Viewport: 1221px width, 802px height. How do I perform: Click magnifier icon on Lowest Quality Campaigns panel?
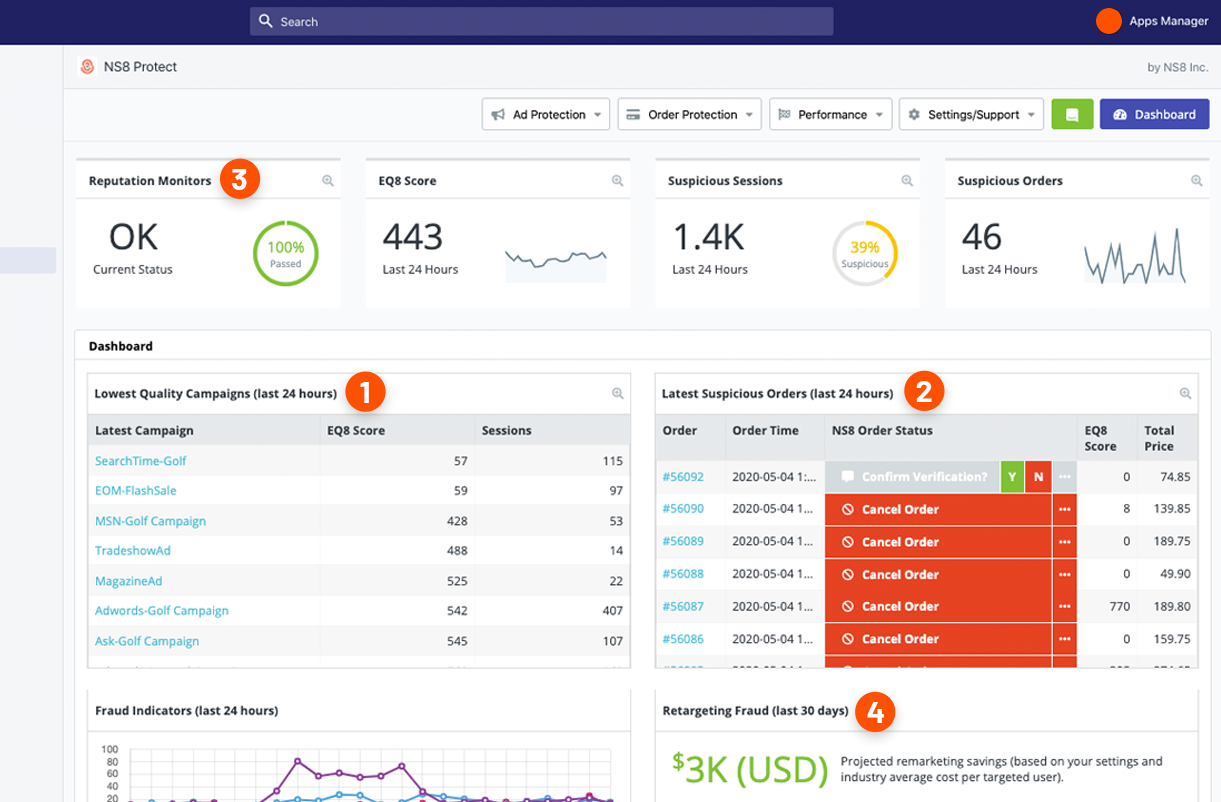pos(617,394)
